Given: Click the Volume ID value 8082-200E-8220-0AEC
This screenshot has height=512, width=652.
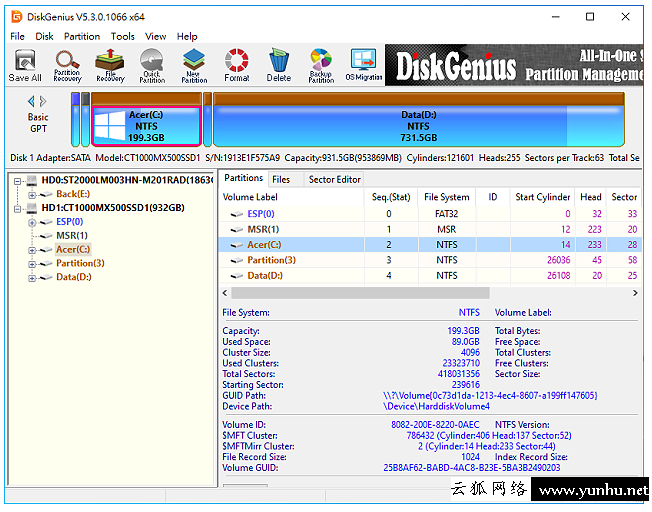Looking at the screenshot, I should pyautogui.click(x=435, y=425).
